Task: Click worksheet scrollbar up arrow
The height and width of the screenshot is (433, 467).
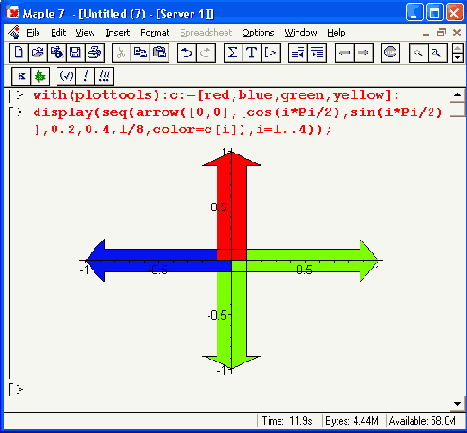Action: (x=457, y=95)
